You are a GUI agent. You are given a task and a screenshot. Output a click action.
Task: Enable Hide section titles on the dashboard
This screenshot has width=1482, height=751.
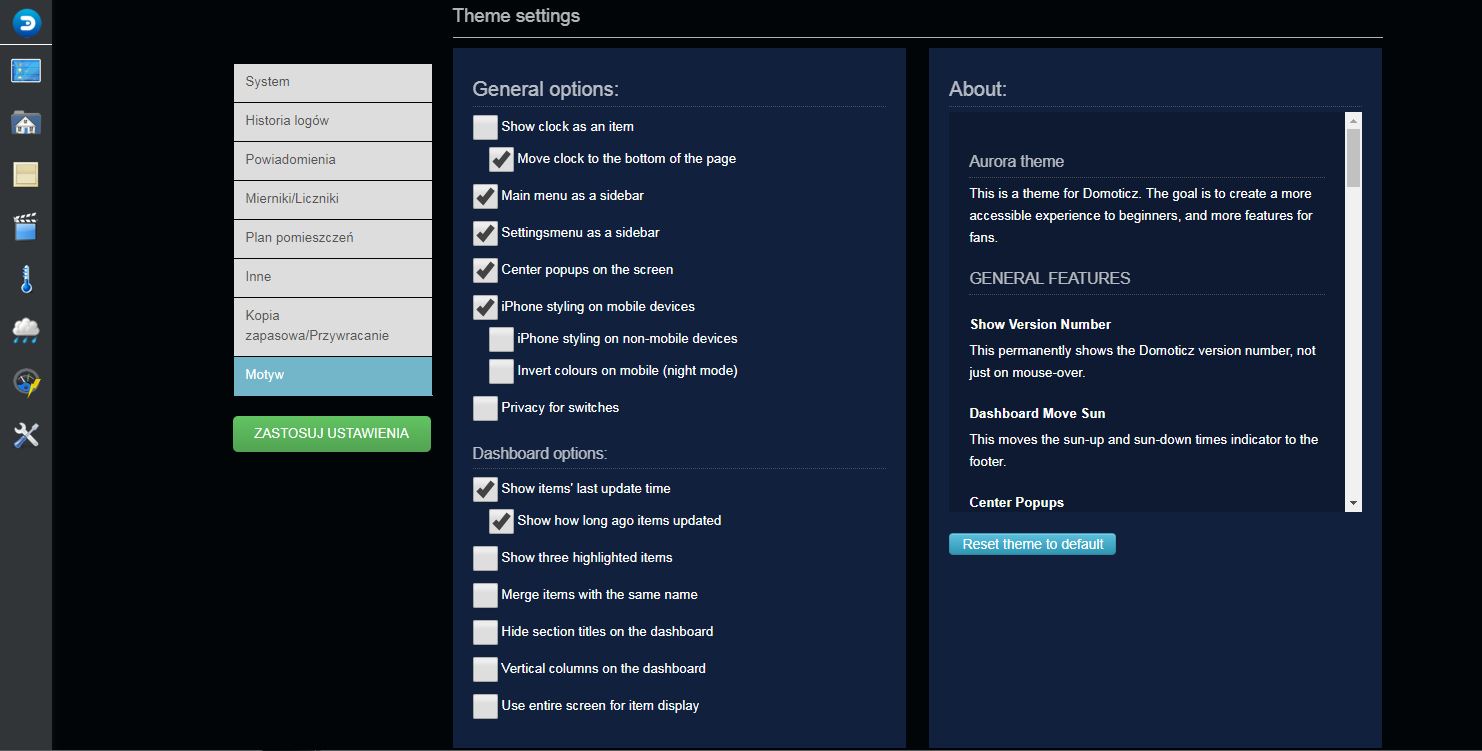tap(485, 632)
